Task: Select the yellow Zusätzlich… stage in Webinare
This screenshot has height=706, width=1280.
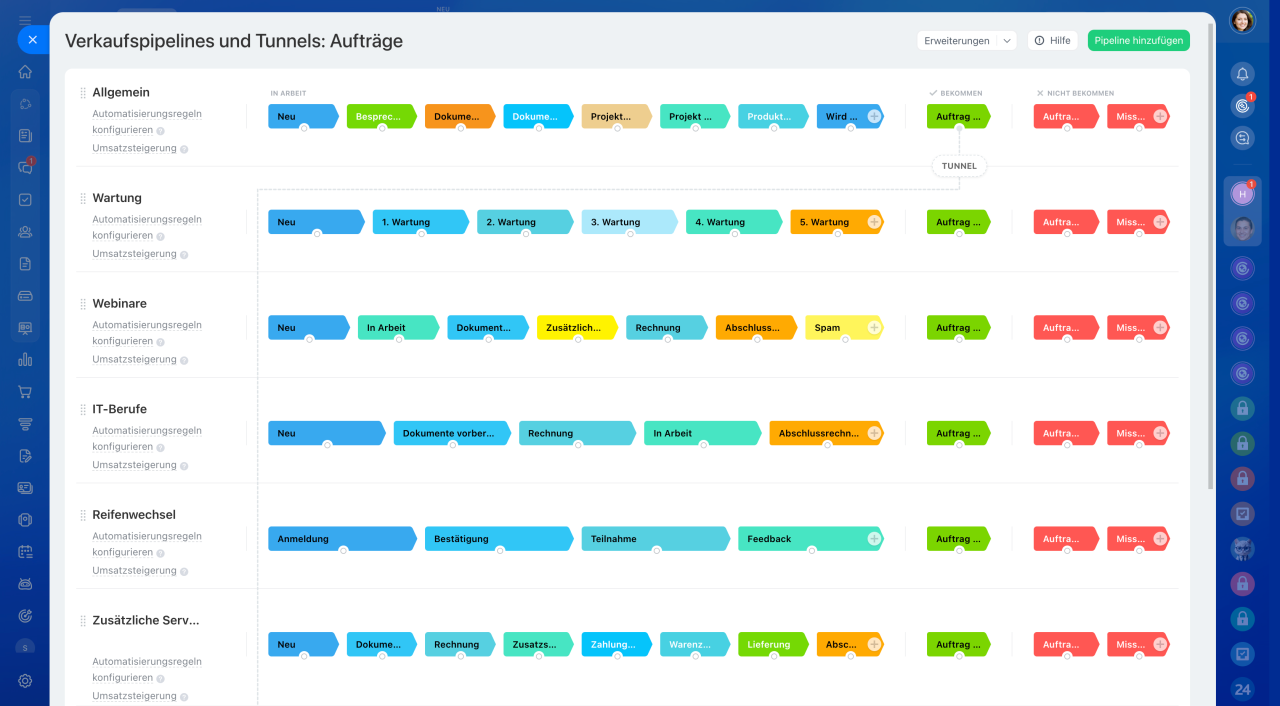Action: click(577, 327)
